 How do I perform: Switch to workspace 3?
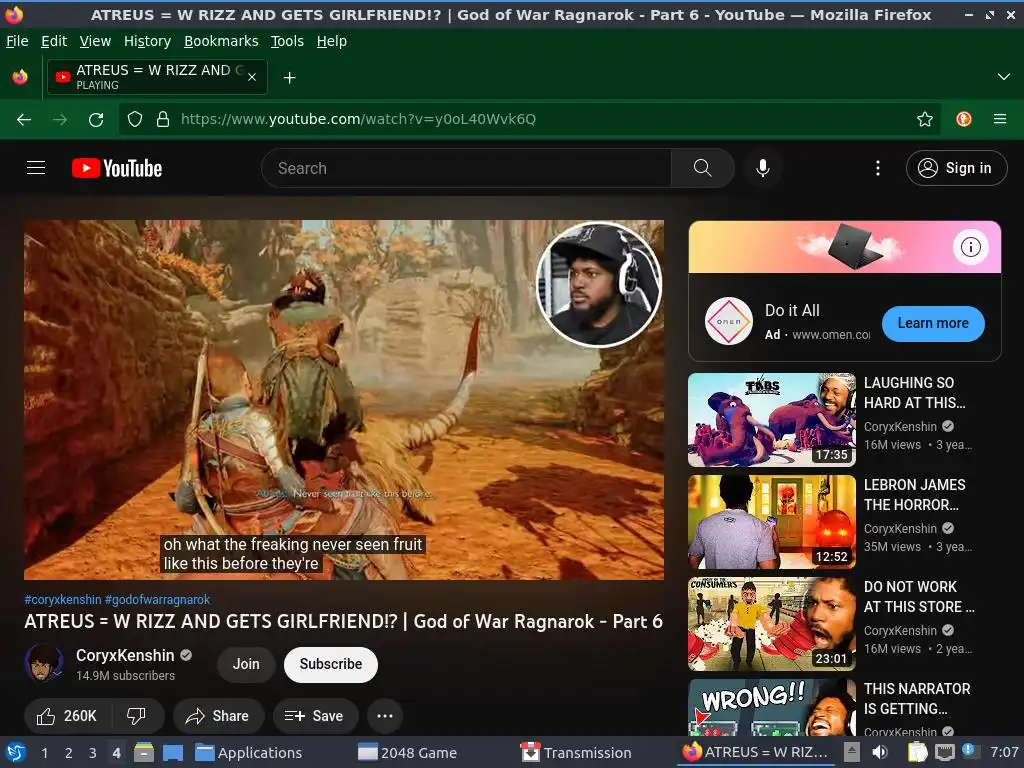click(x=93, y=753)
